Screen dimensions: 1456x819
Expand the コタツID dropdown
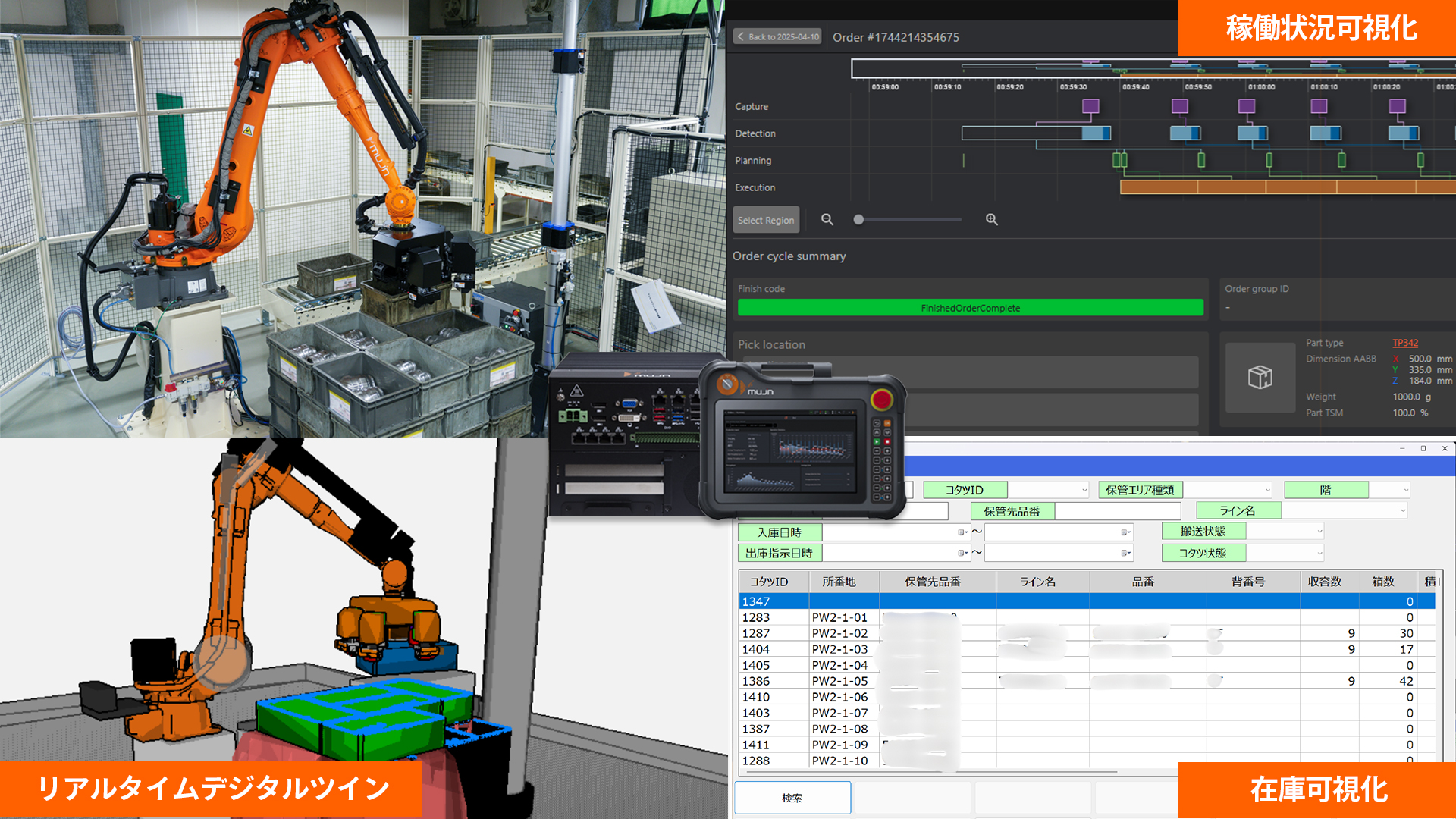pos(1084,490)
